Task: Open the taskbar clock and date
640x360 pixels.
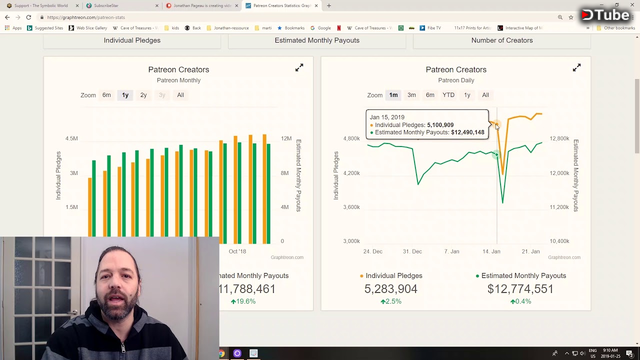Action: click(610, 353)
